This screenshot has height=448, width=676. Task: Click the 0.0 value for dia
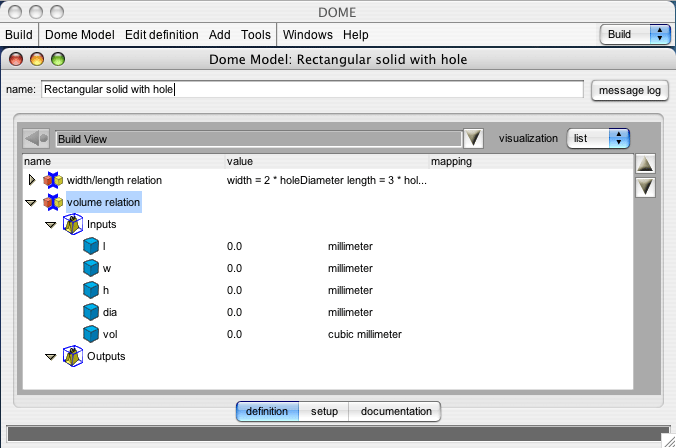click(234, 312)
